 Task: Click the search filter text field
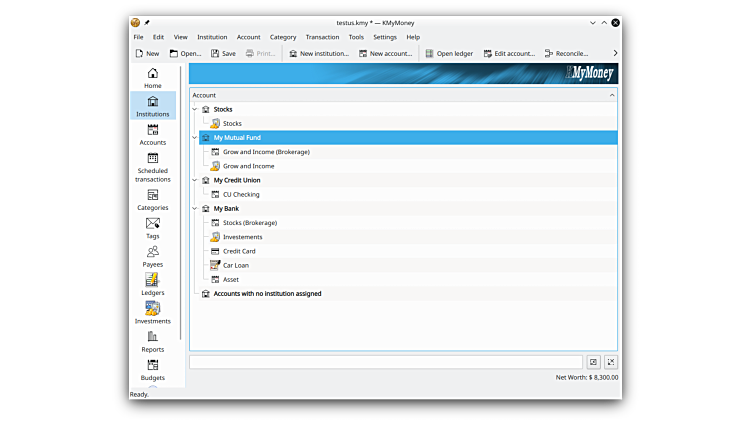click(385, 362)
